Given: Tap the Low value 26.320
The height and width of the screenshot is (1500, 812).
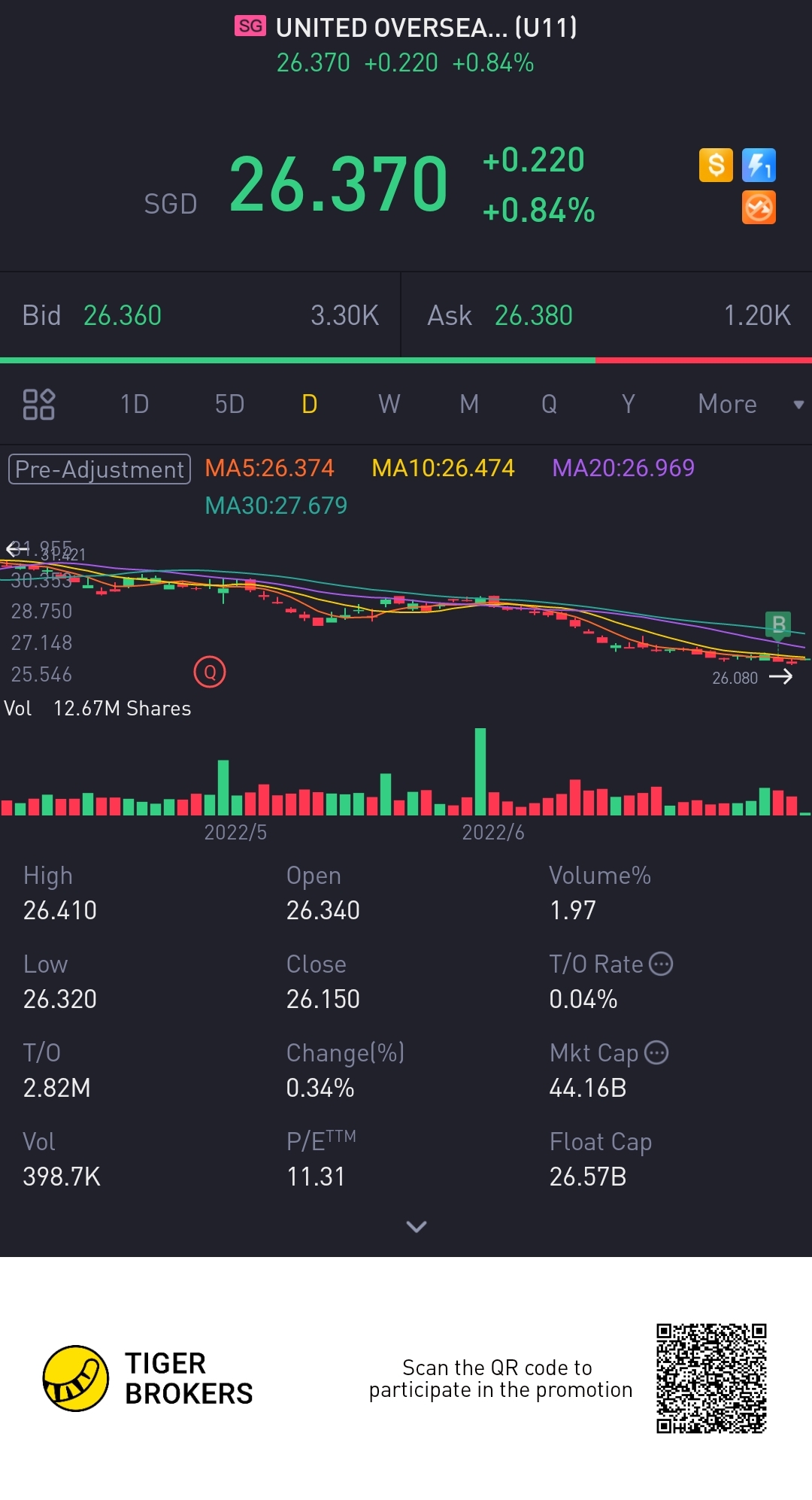Looking at the screenshot, I should [60, 999].
